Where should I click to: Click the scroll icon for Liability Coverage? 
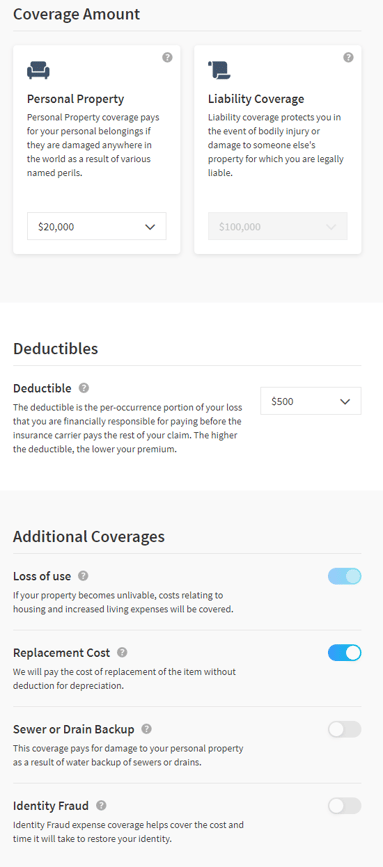point(219,70)
